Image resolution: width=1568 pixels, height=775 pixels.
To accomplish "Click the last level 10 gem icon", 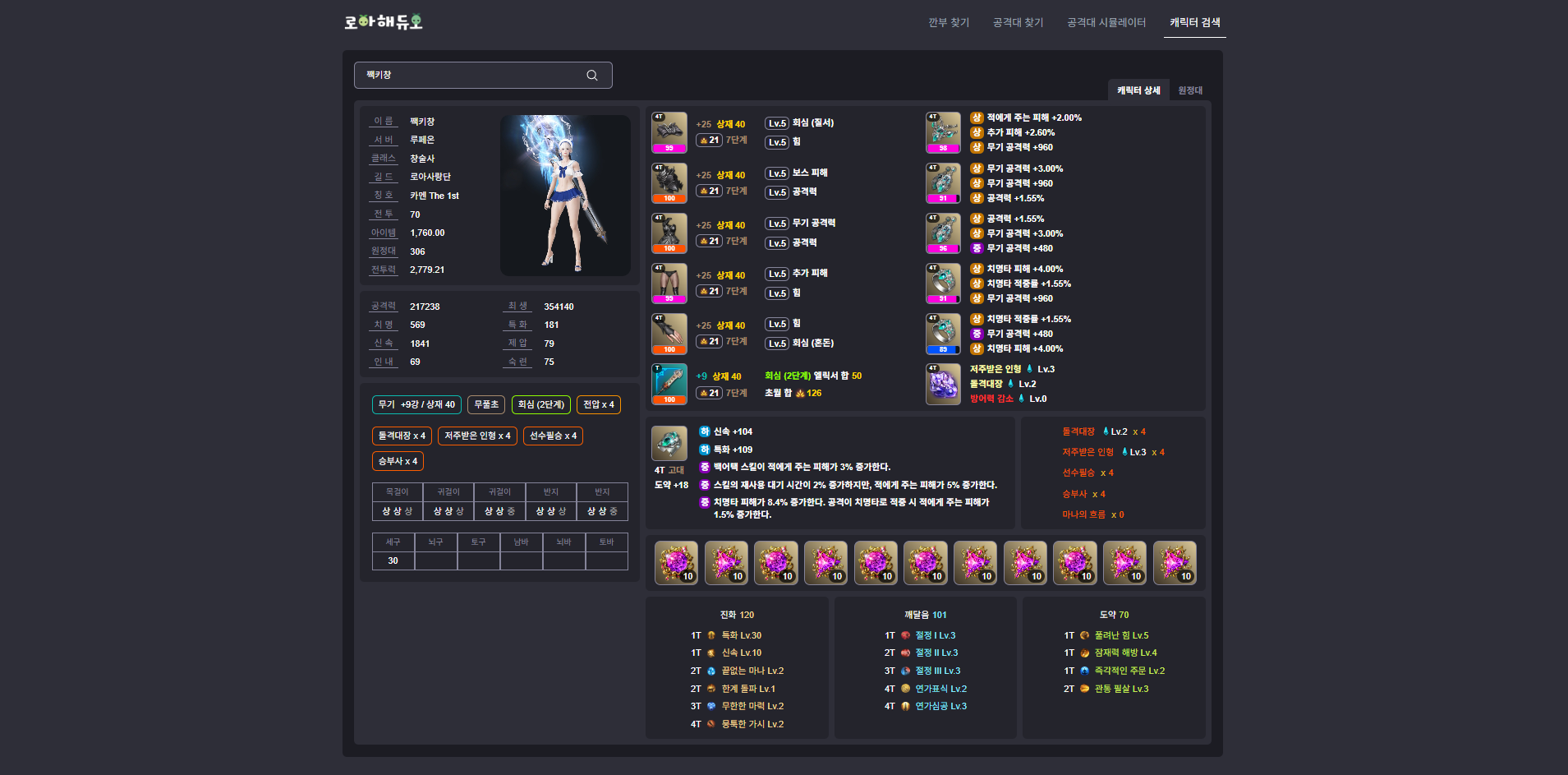I will (1174, 562).
